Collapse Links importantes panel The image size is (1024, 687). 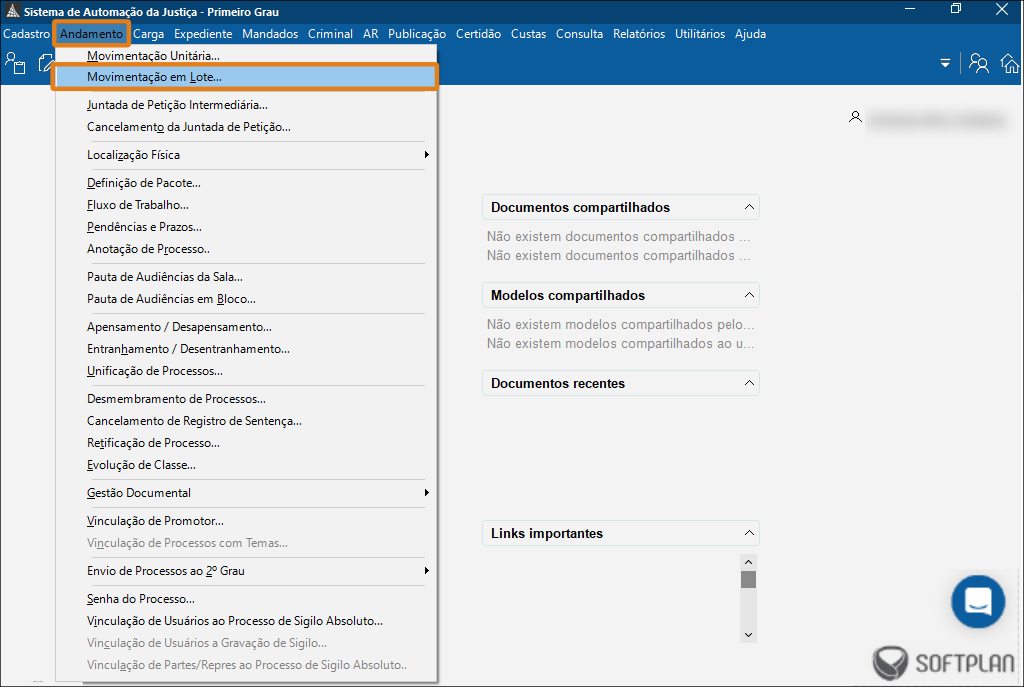point(749,534)
